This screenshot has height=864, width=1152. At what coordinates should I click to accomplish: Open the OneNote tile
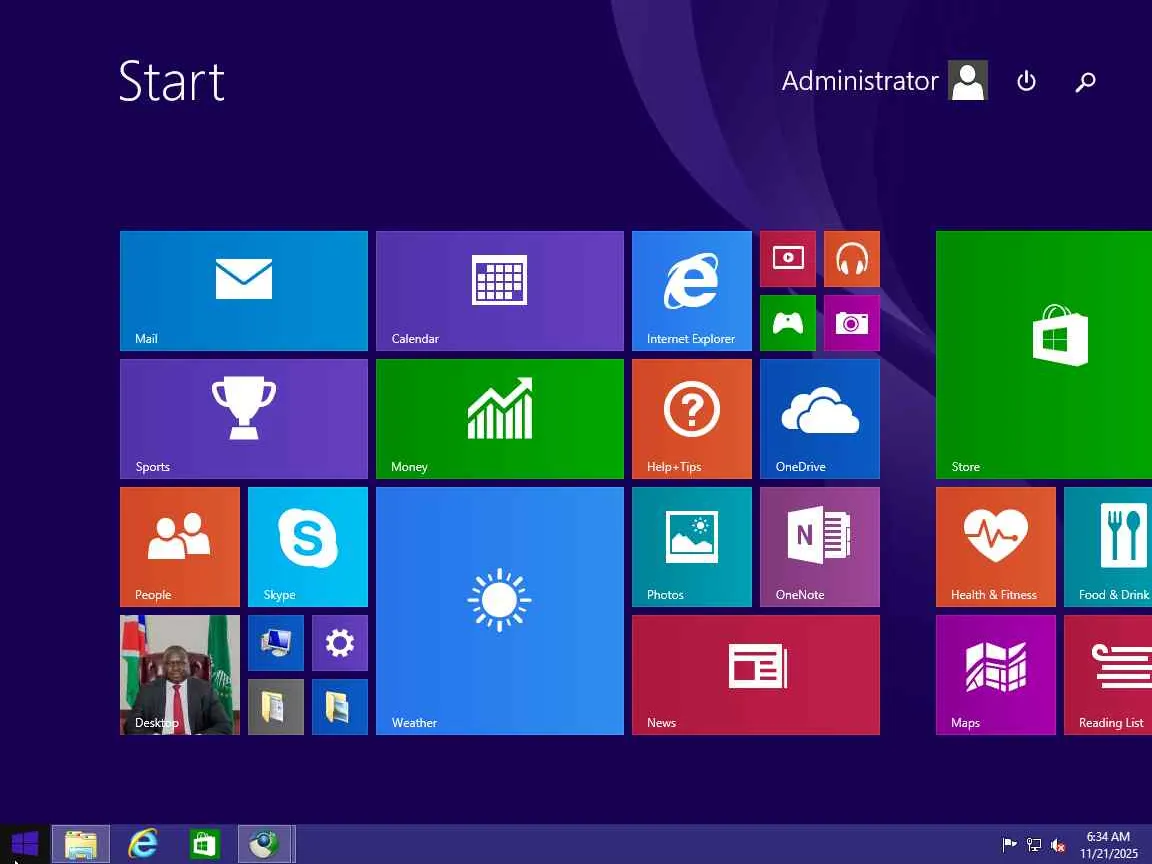(x=820, y=547)
